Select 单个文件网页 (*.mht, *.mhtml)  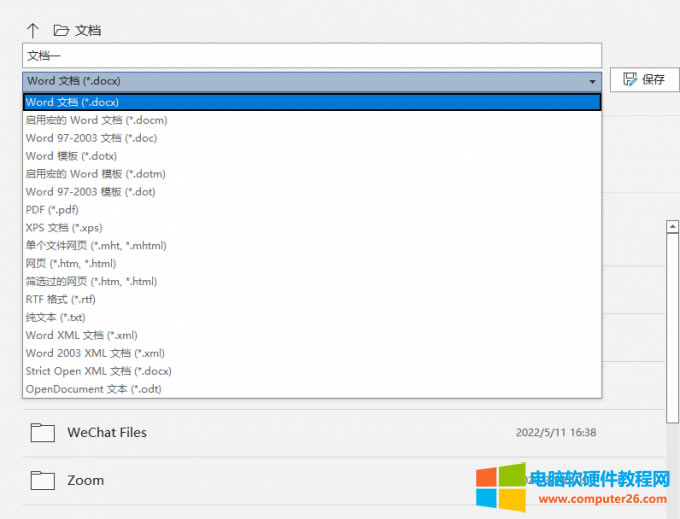point(312,245)
